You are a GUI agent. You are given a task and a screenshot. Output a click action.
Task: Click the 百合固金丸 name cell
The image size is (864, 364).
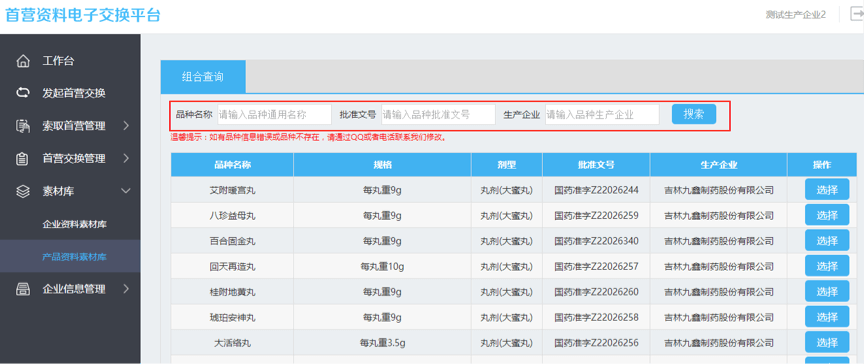point(233,241)
